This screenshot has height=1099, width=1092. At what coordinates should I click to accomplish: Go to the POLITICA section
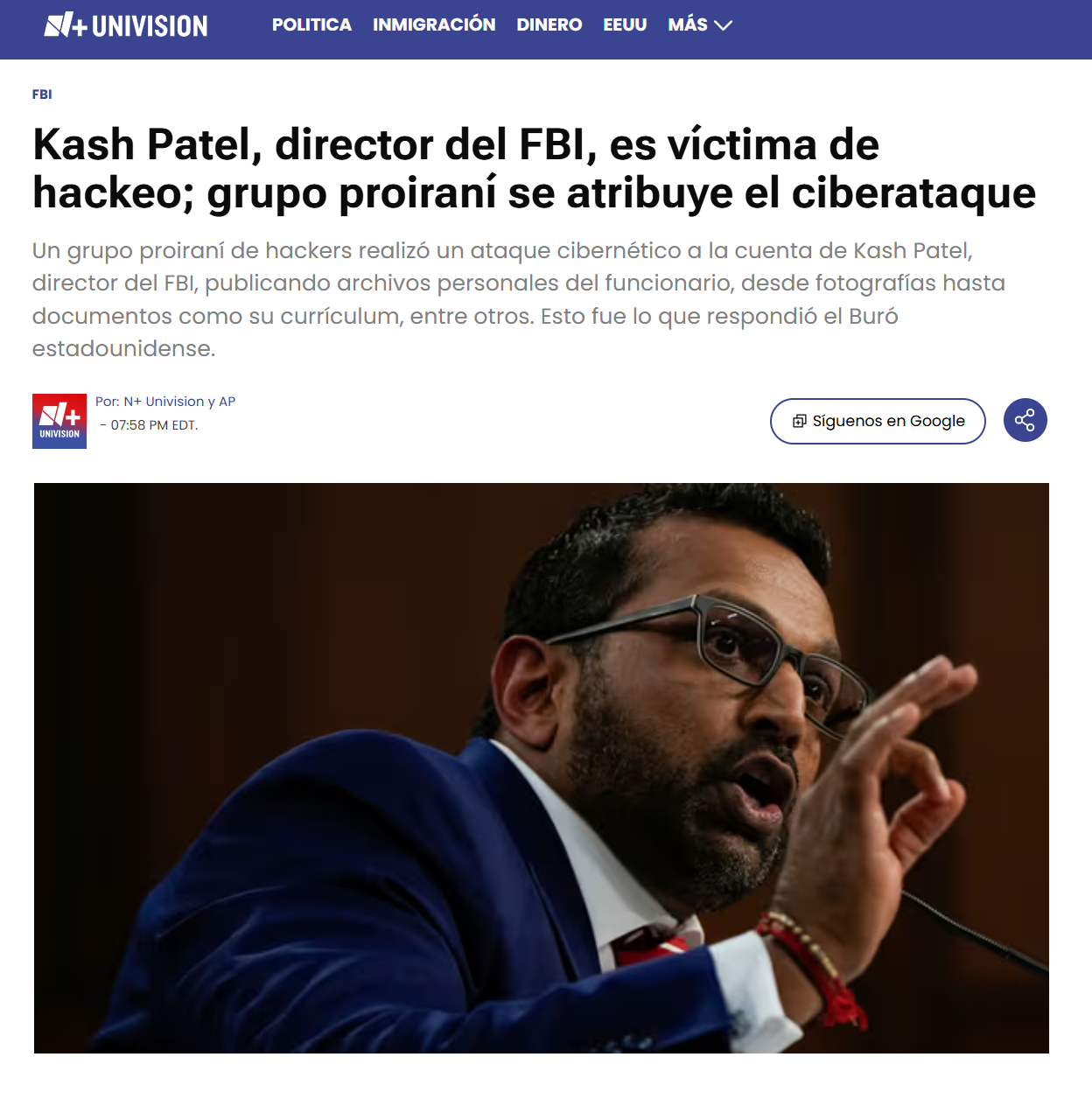coord(311,25)
